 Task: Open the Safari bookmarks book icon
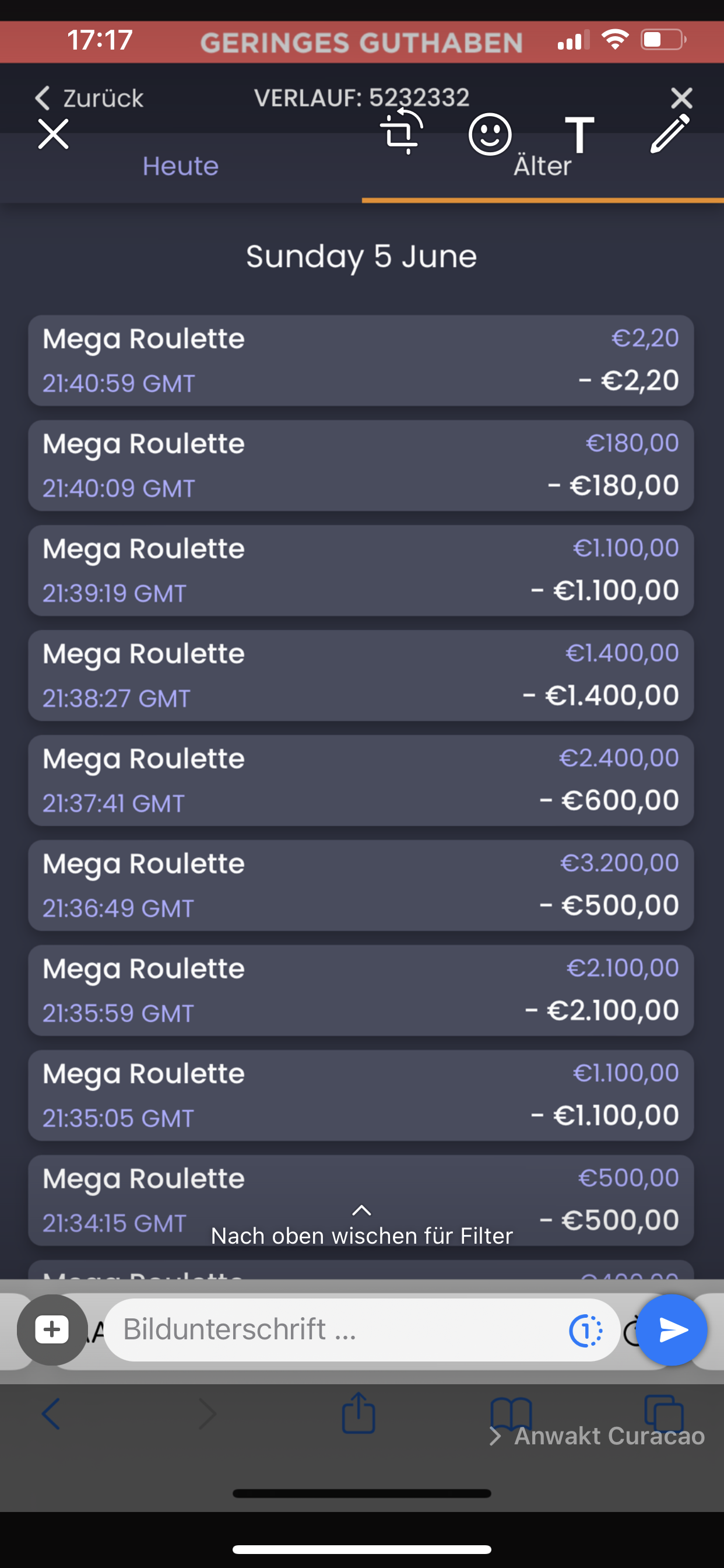point(511,1413)
